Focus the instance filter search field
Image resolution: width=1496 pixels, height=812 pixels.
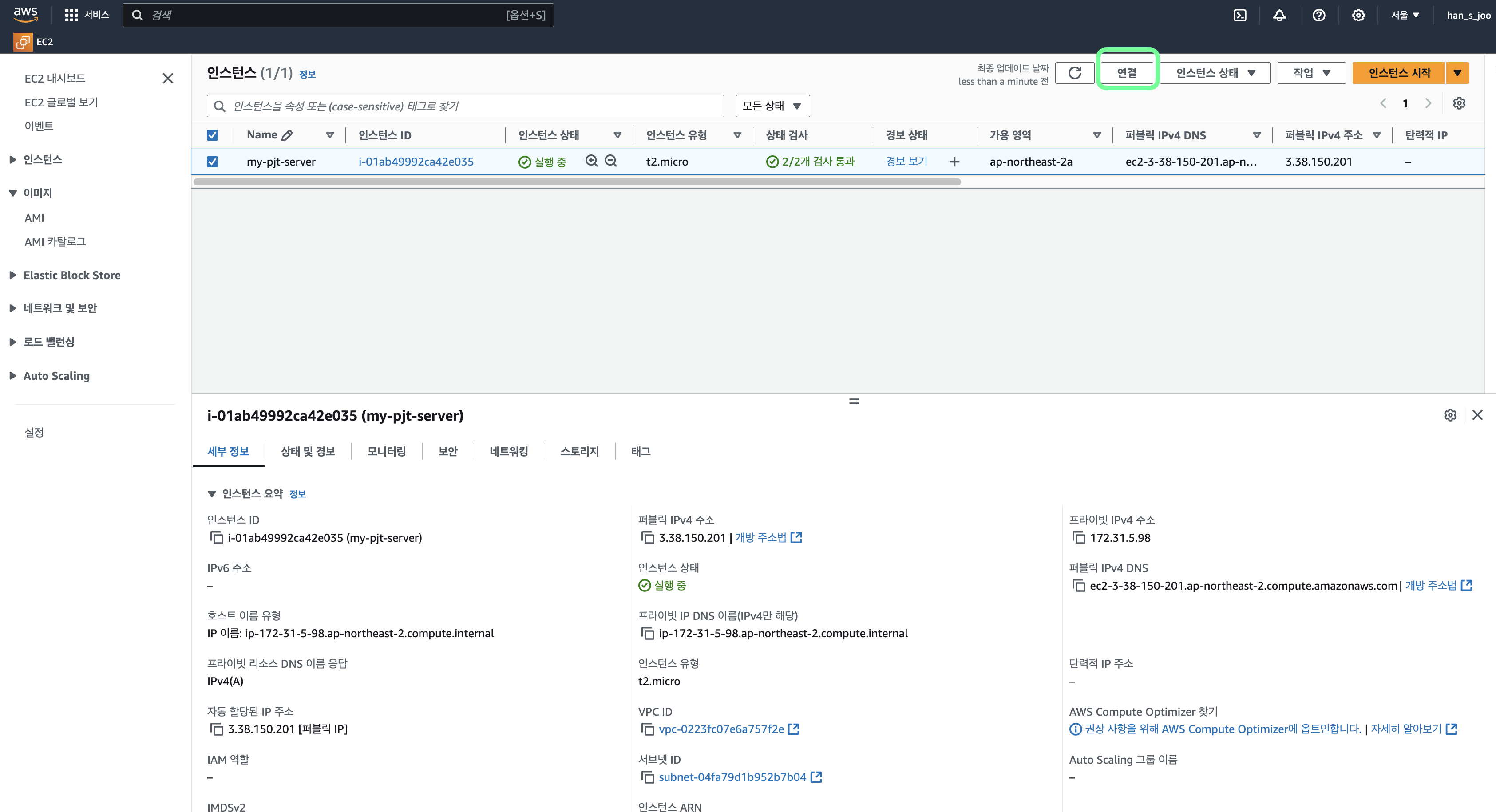(465, 106)
